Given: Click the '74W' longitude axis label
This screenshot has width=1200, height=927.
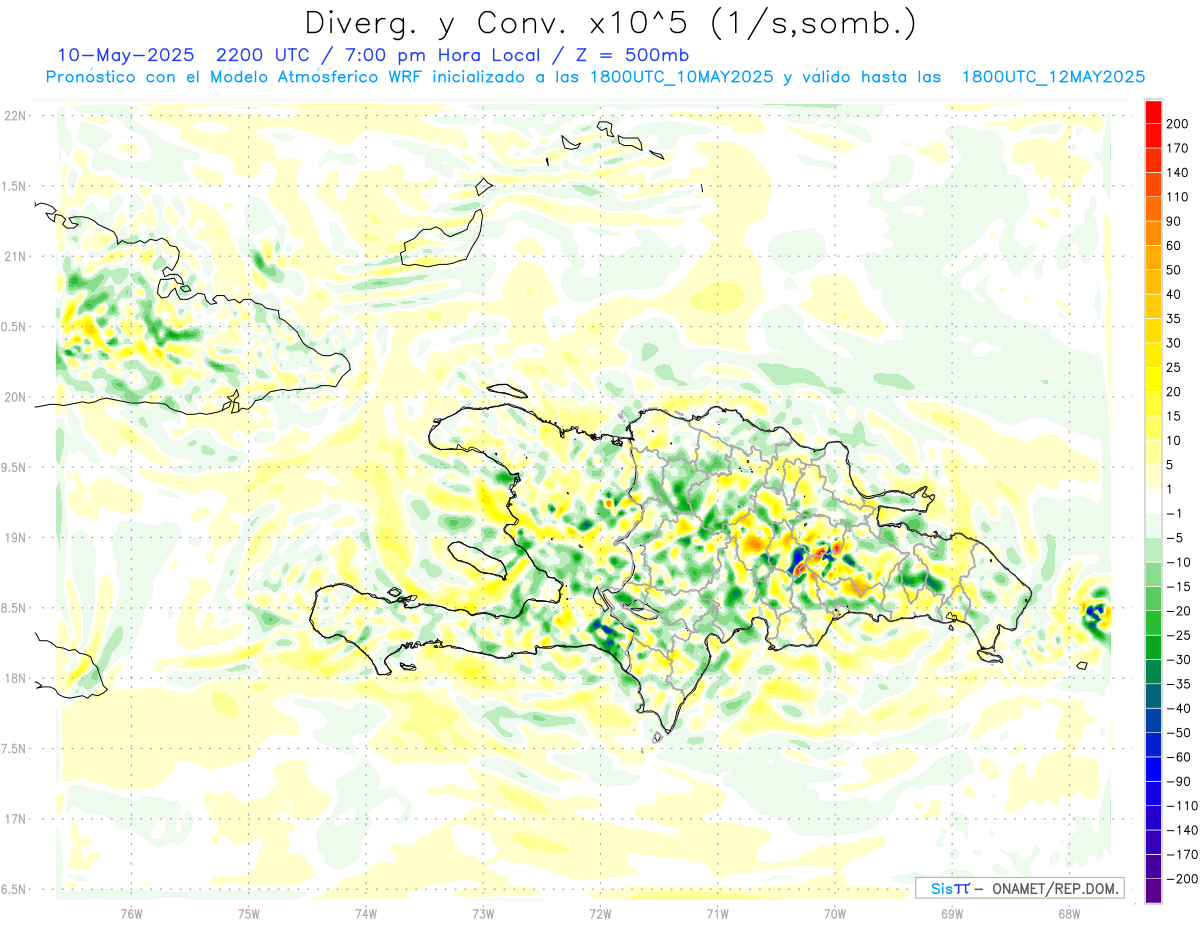Looking at the screenshot, I should 366,914.
